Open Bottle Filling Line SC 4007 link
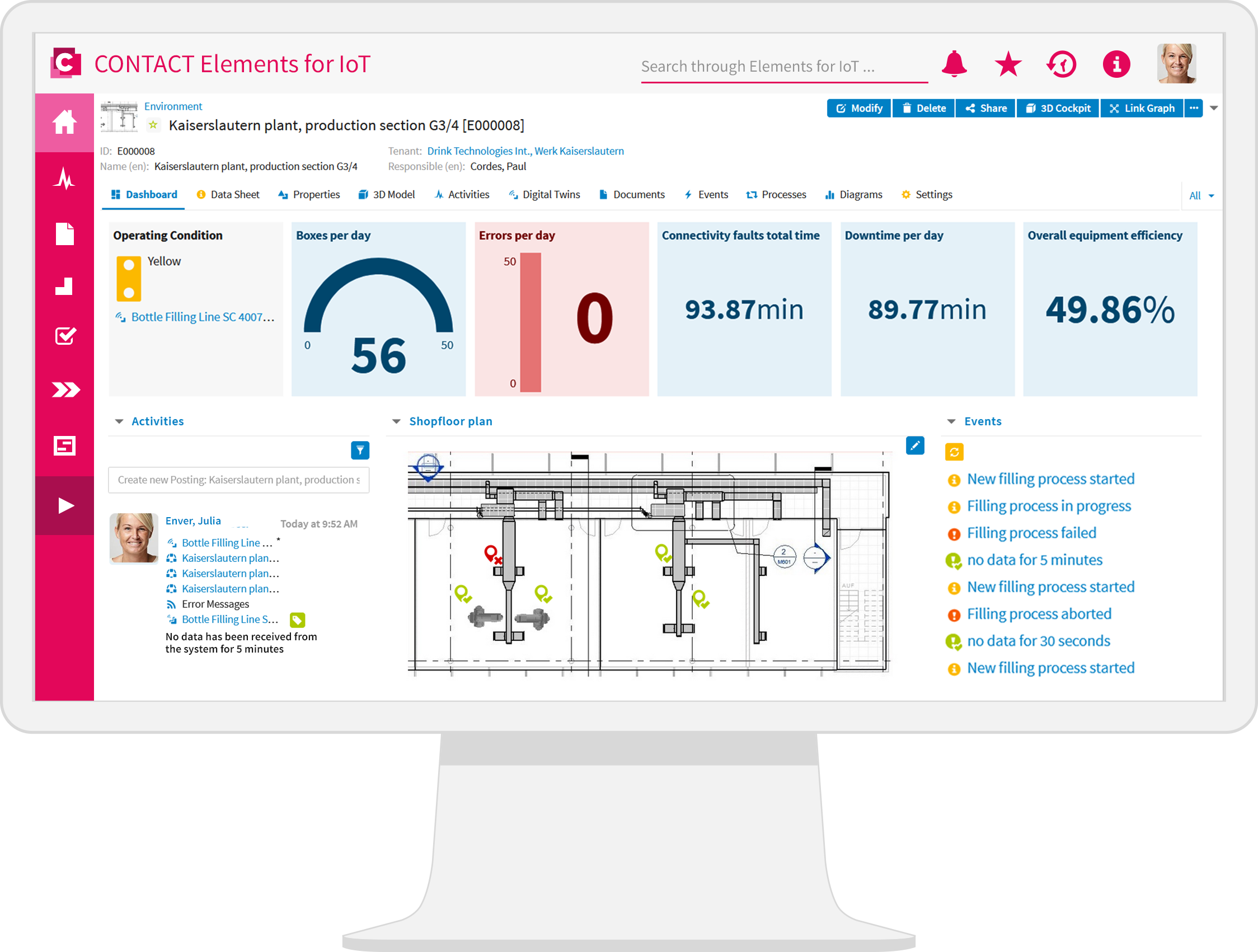 [x=203, y=317]
